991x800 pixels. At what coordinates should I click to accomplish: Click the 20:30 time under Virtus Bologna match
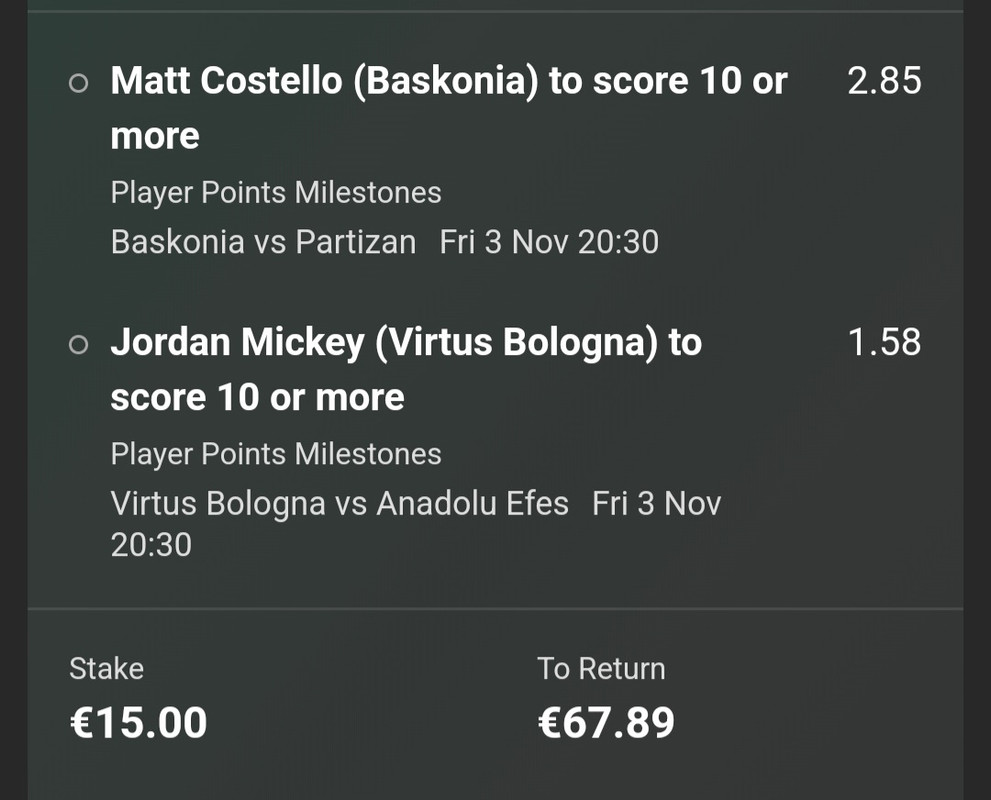coord(150,544)
